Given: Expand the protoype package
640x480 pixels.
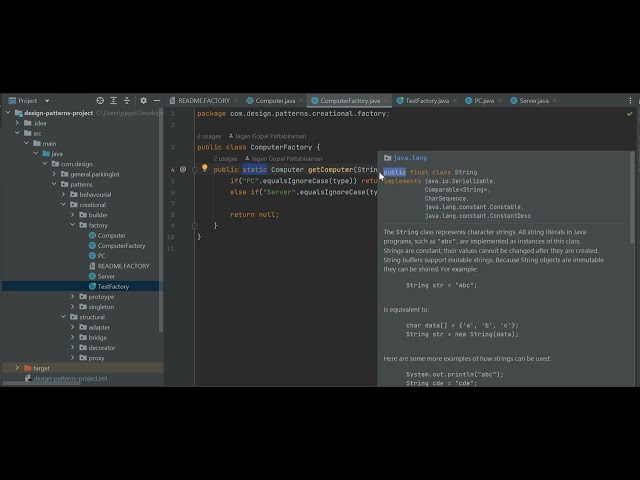Looking at the screenshot, I should click(73, 296).
